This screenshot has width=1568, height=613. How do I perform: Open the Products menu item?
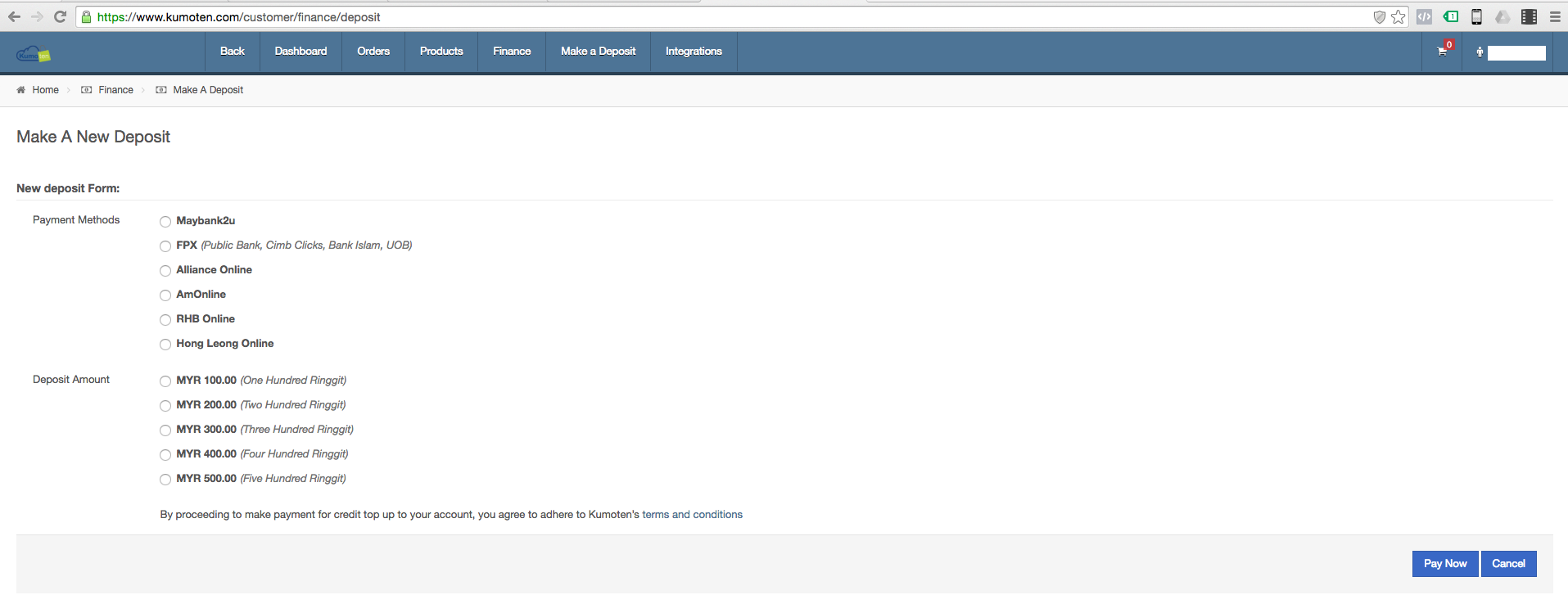coord(441,52)
